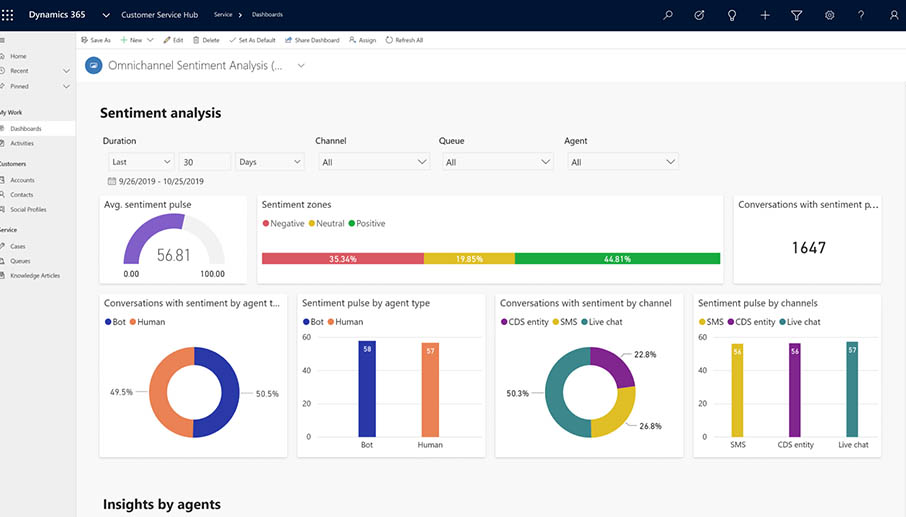This screenshot has height=517, width=906.
Task: Click the lightbulb assistant icon
Action: click(x=732, y=15)
